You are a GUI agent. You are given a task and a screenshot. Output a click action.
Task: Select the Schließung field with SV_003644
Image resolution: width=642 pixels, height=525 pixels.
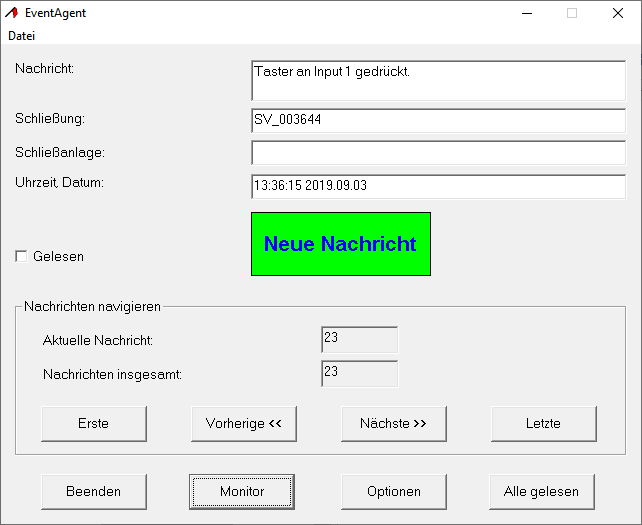tap(438, 120)
